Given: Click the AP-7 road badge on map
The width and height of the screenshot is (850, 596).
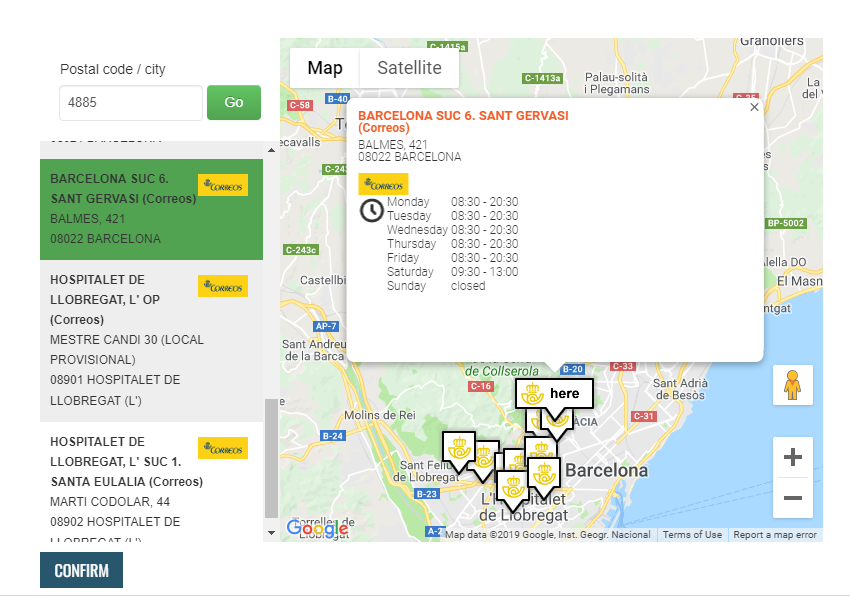Looking at the screenshot, I should pyautogui.click(x=326, y=326).
